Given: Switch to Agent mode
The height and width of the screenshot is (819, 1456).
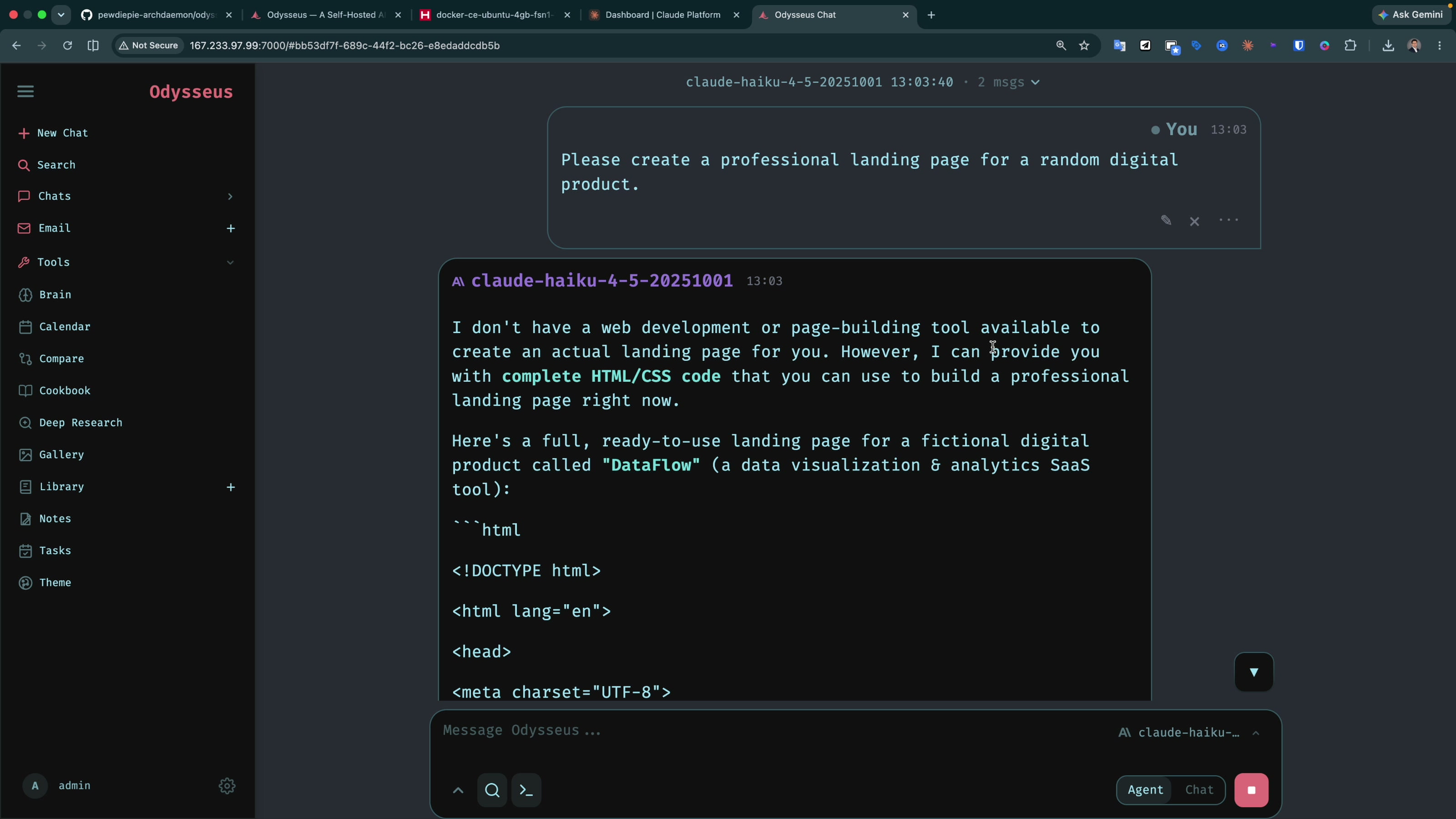Looking at the screenshot, I should [1145, 790].
